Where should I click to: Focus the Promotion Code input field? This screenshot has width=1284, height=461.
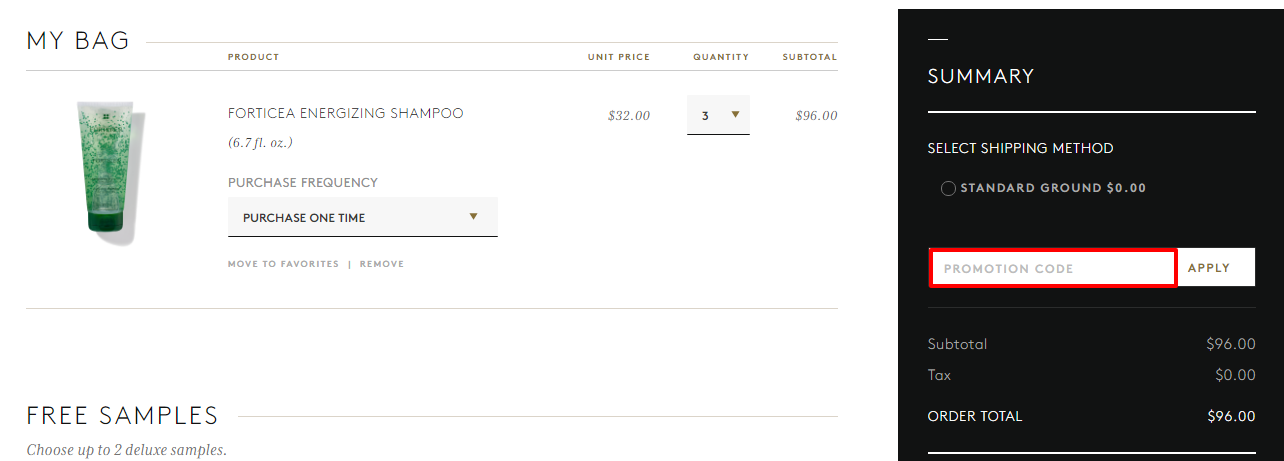(x=1053, y=268)
